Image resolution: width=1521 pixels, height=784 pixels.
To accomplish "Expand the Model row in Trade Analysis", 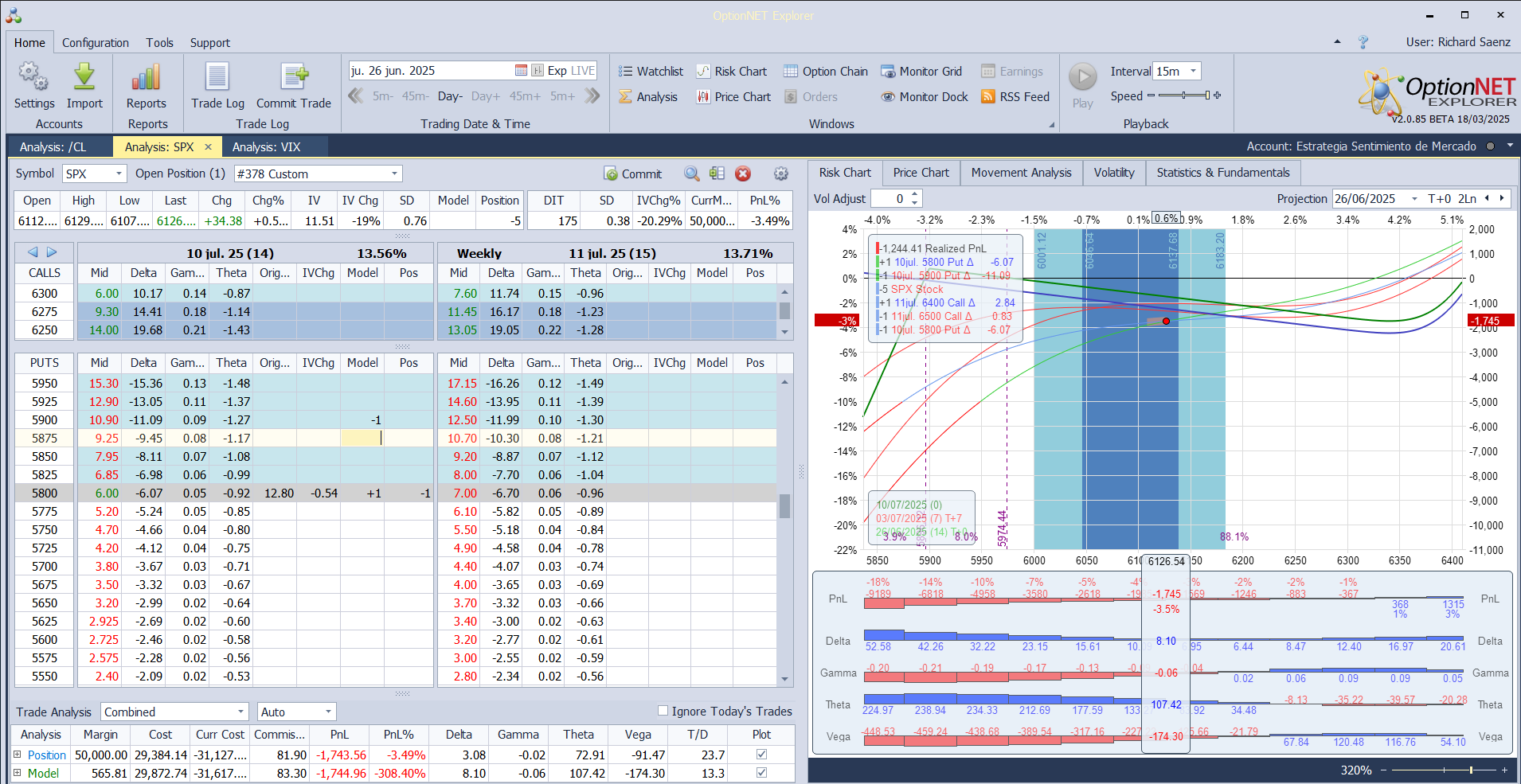I will click(x=18, y=773).
